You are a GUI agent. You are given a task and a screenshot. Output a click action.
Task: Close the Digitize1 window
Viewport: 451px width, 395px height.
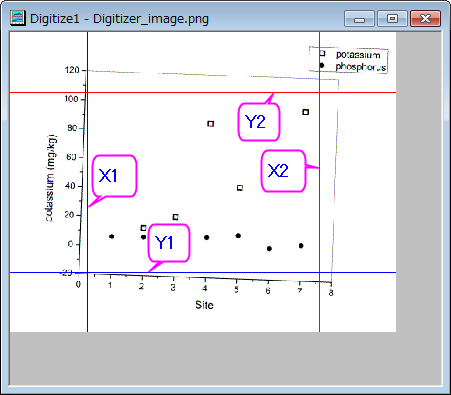425,18
